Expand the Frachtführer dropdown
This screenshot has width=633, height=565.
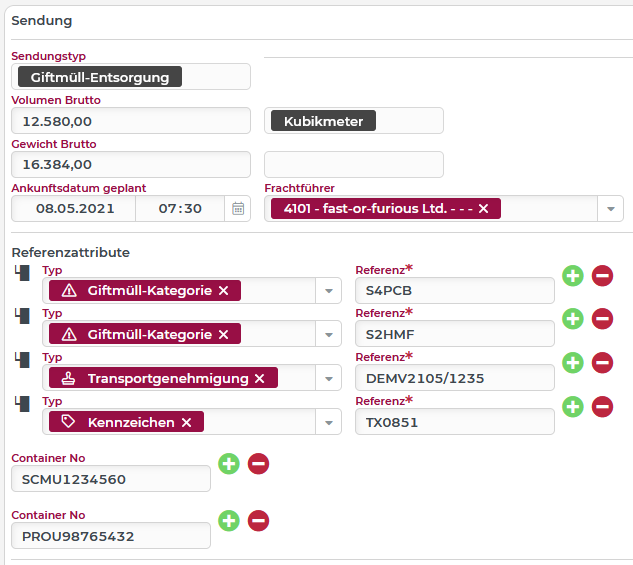click(x=610, y=209)
